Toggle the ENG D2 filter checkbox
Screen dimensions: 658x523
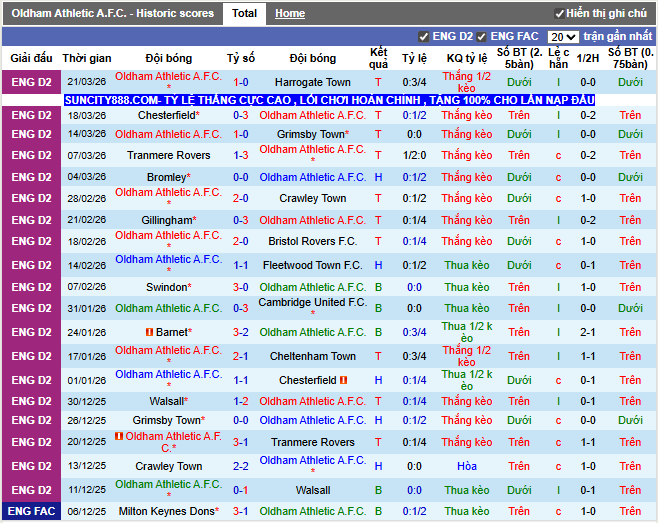tap(424, 36)
